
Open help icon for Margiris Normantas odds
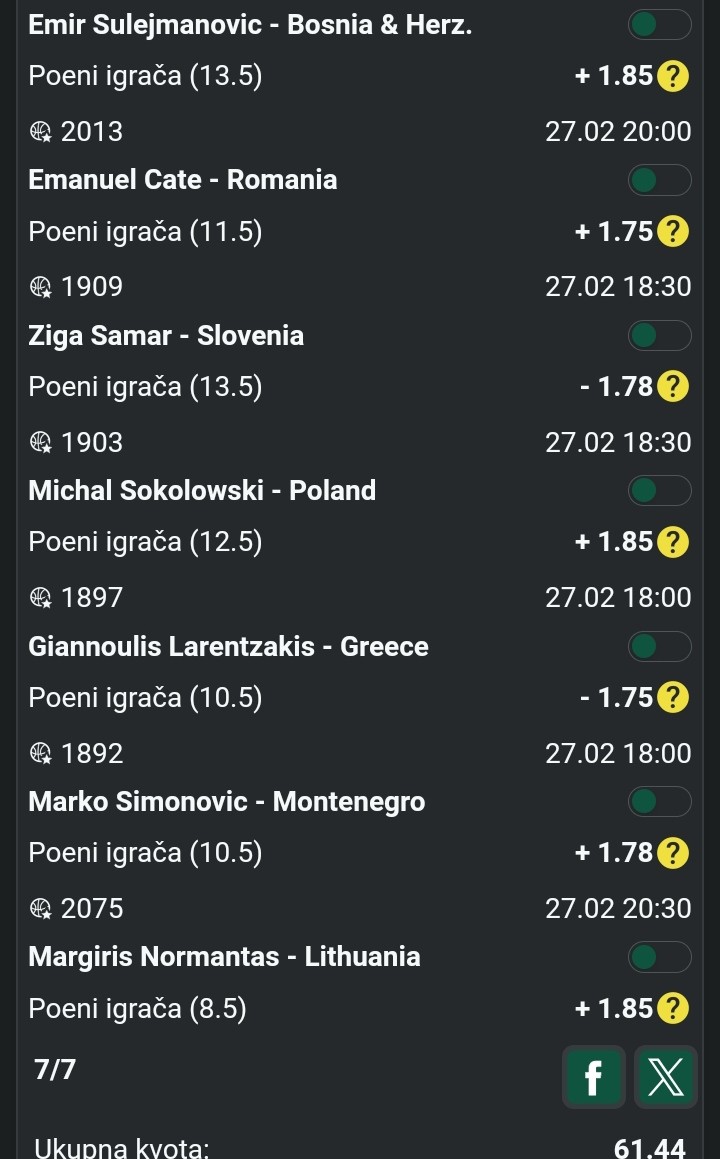[675, 1008]
